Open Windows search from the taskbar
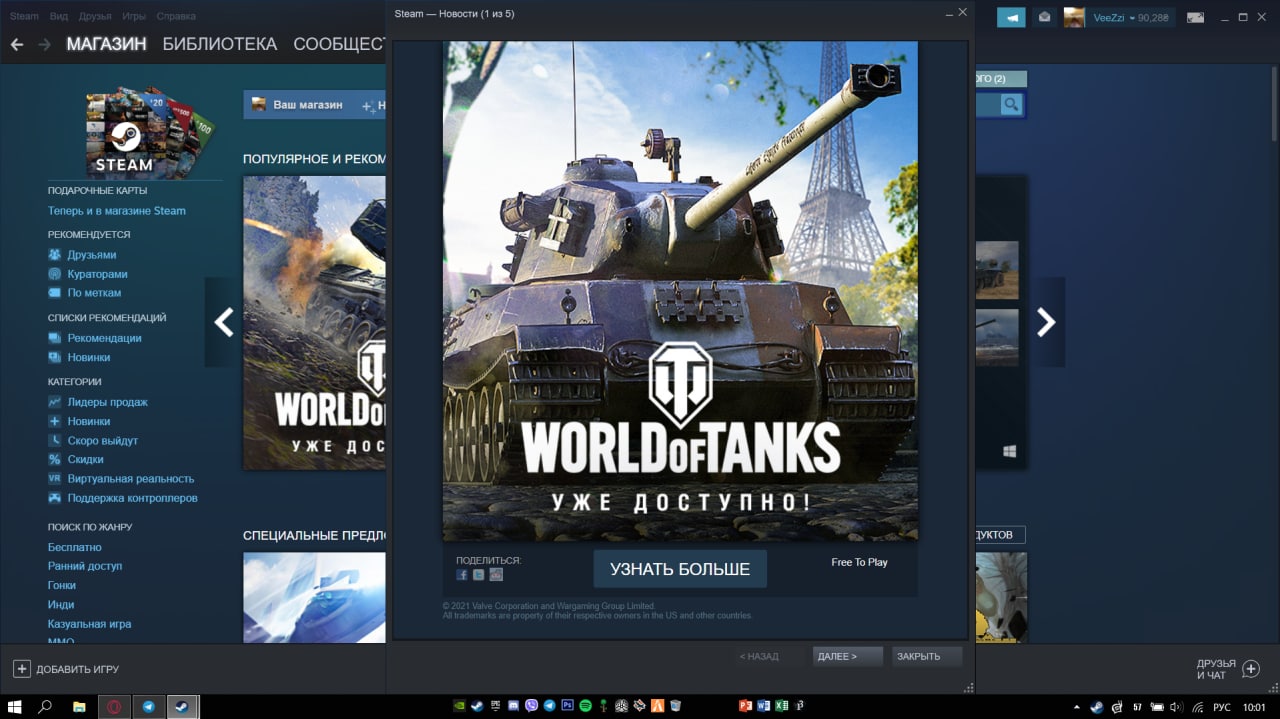 pyautogui.click(x=45, y=706)
